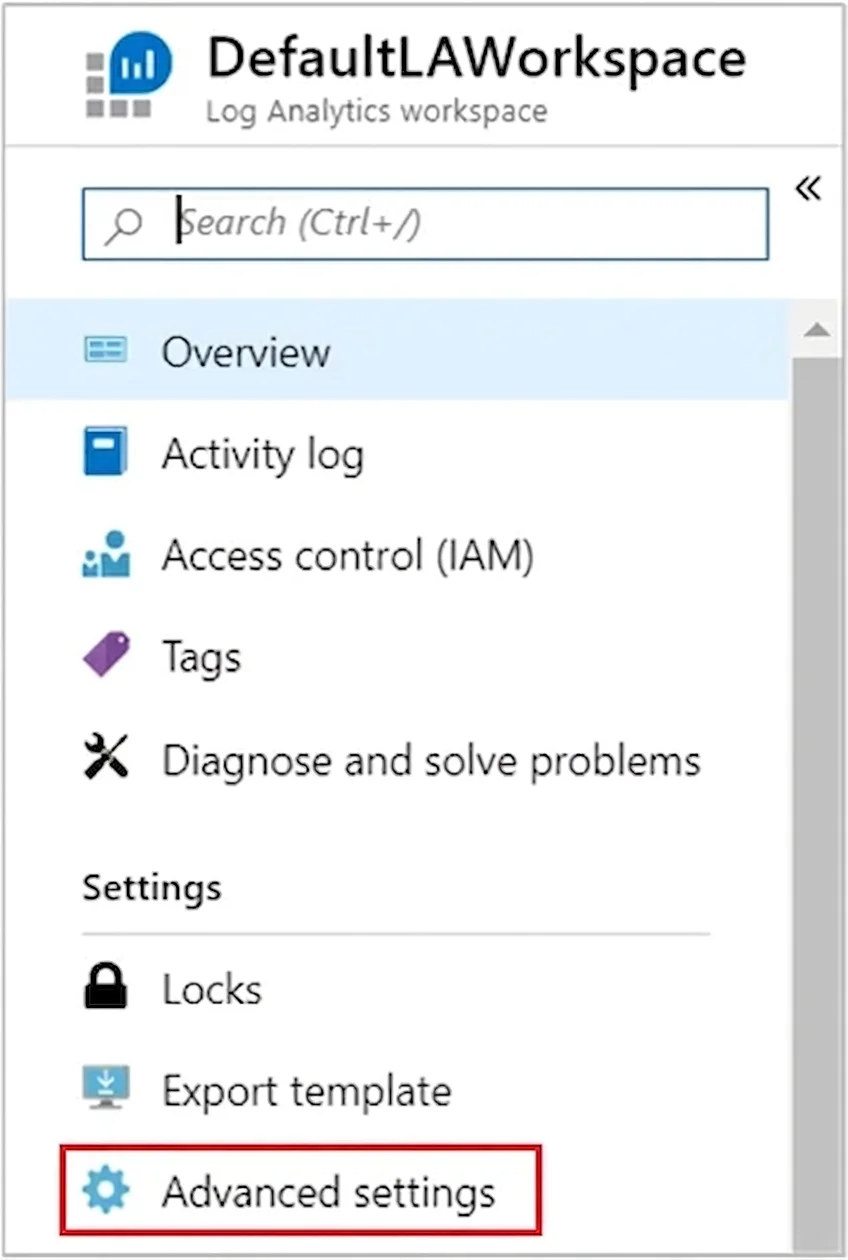The height and width of the screenshot is (1260, 848).
Task: Click the Access control people icon
Action: (105, 554)
